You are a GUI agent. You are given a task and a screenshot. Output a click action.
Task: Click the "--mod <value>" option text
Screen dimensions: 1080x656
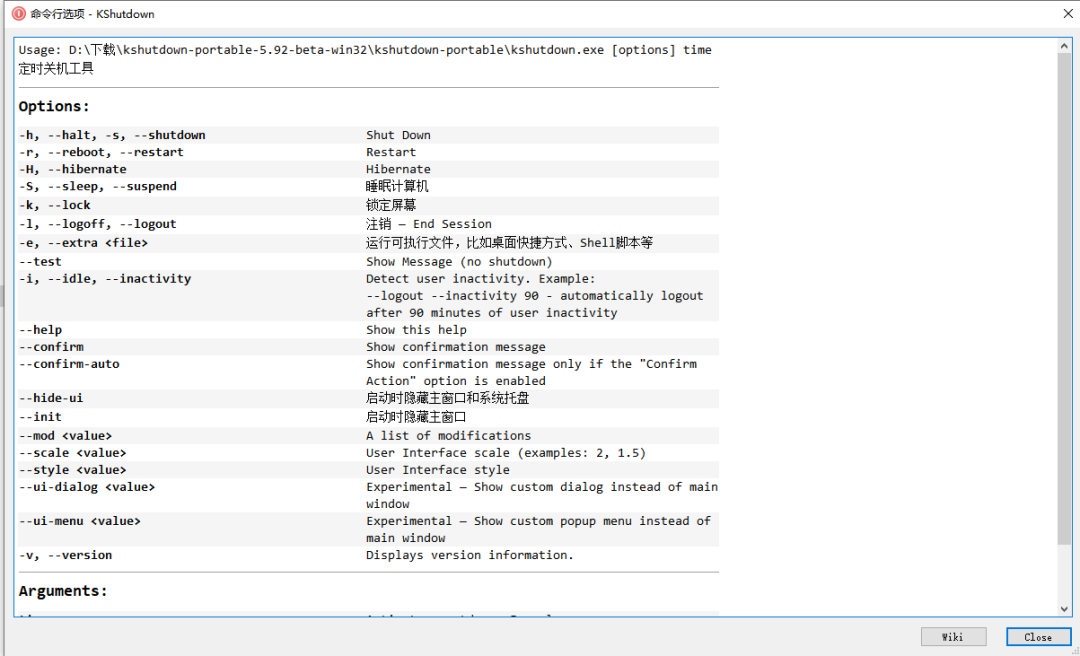tap(65, 436)
